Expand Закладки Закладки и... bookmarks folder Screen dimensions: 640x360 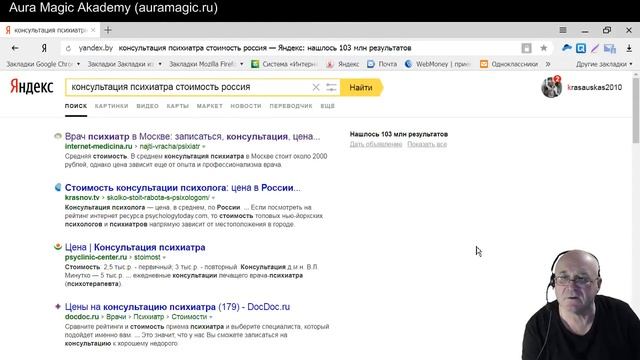(124, 64)
